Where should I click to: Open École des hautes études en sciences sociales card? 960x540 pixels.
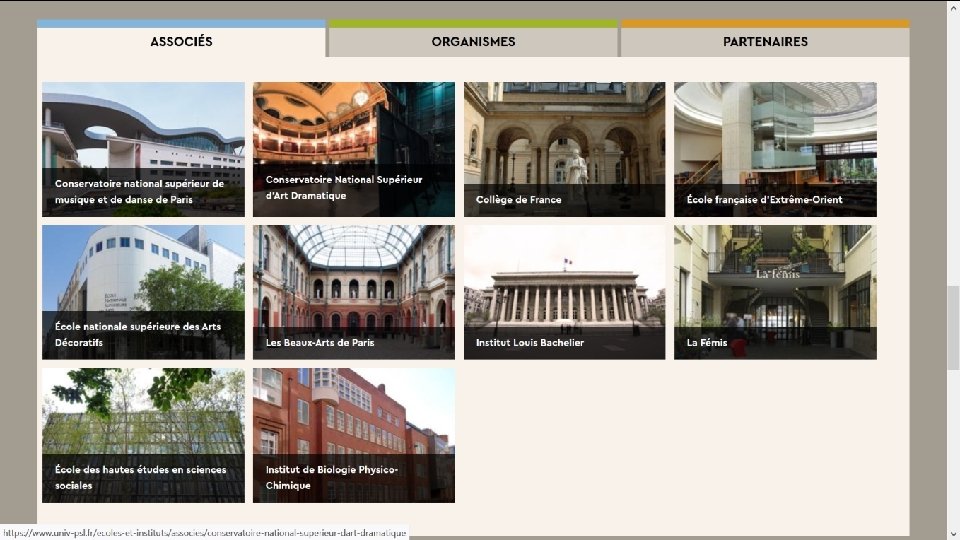click(x=143, y=435)
